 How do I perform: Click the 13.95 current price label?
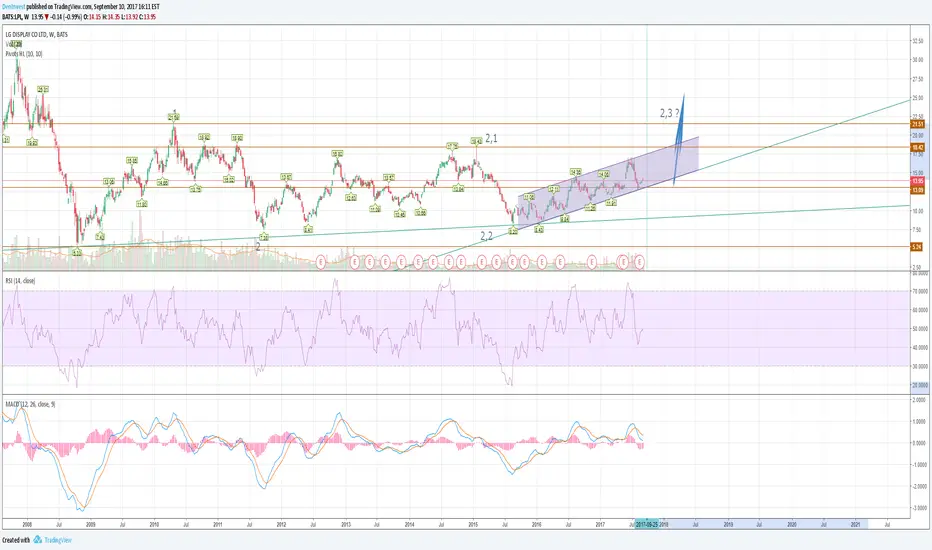(x=917, y=181)
